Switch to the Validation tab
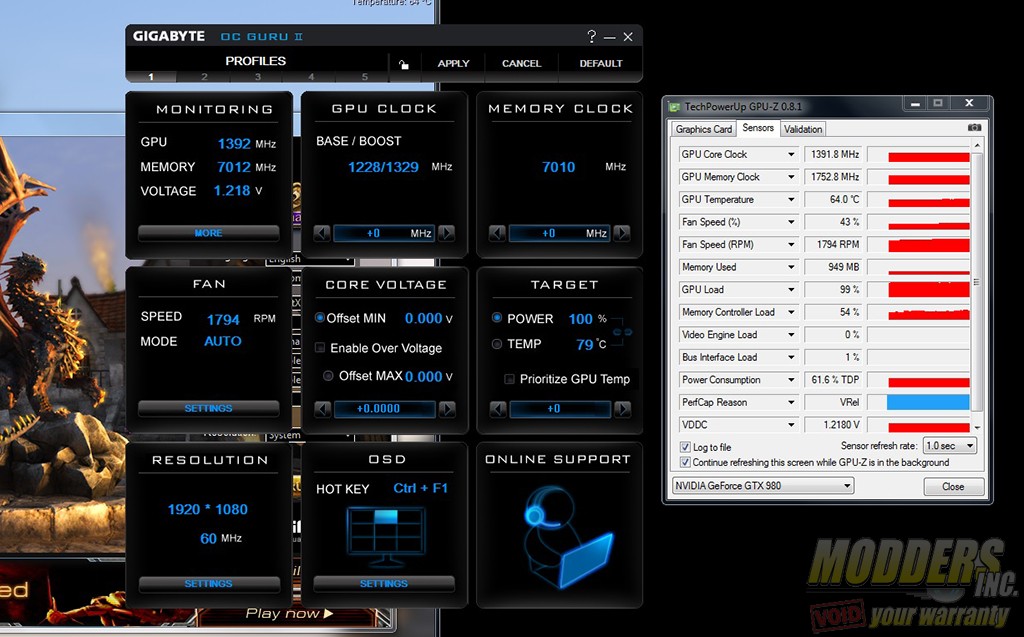 click(803, 129)
